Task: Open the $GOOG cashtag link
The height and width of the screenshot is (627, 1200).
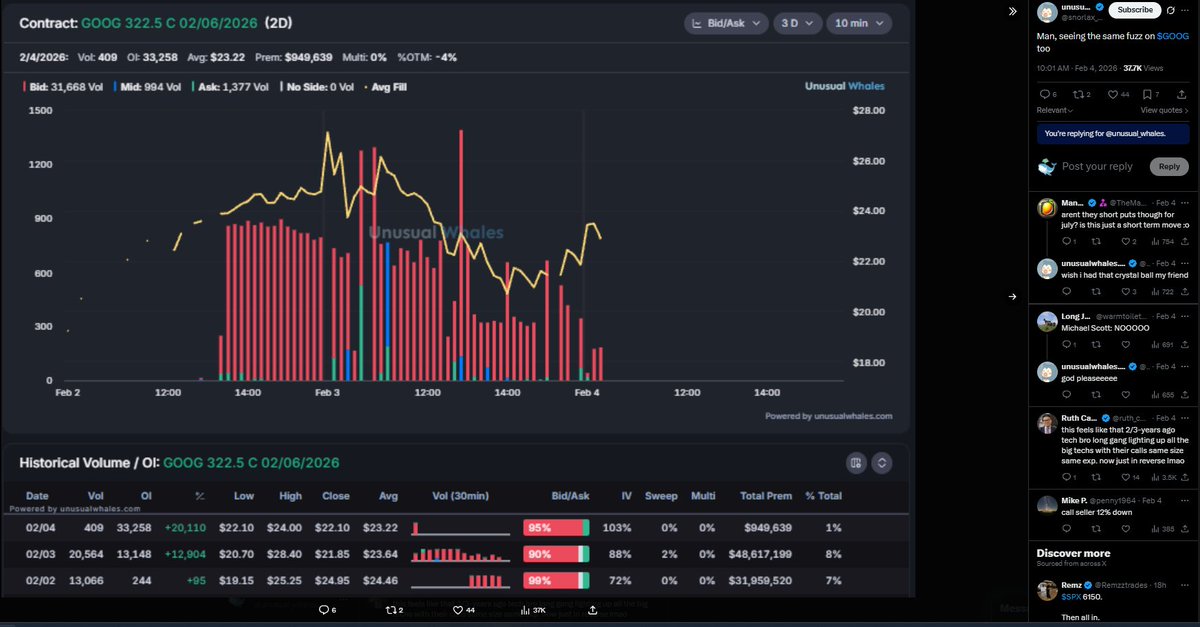Action: point(1172,36)
